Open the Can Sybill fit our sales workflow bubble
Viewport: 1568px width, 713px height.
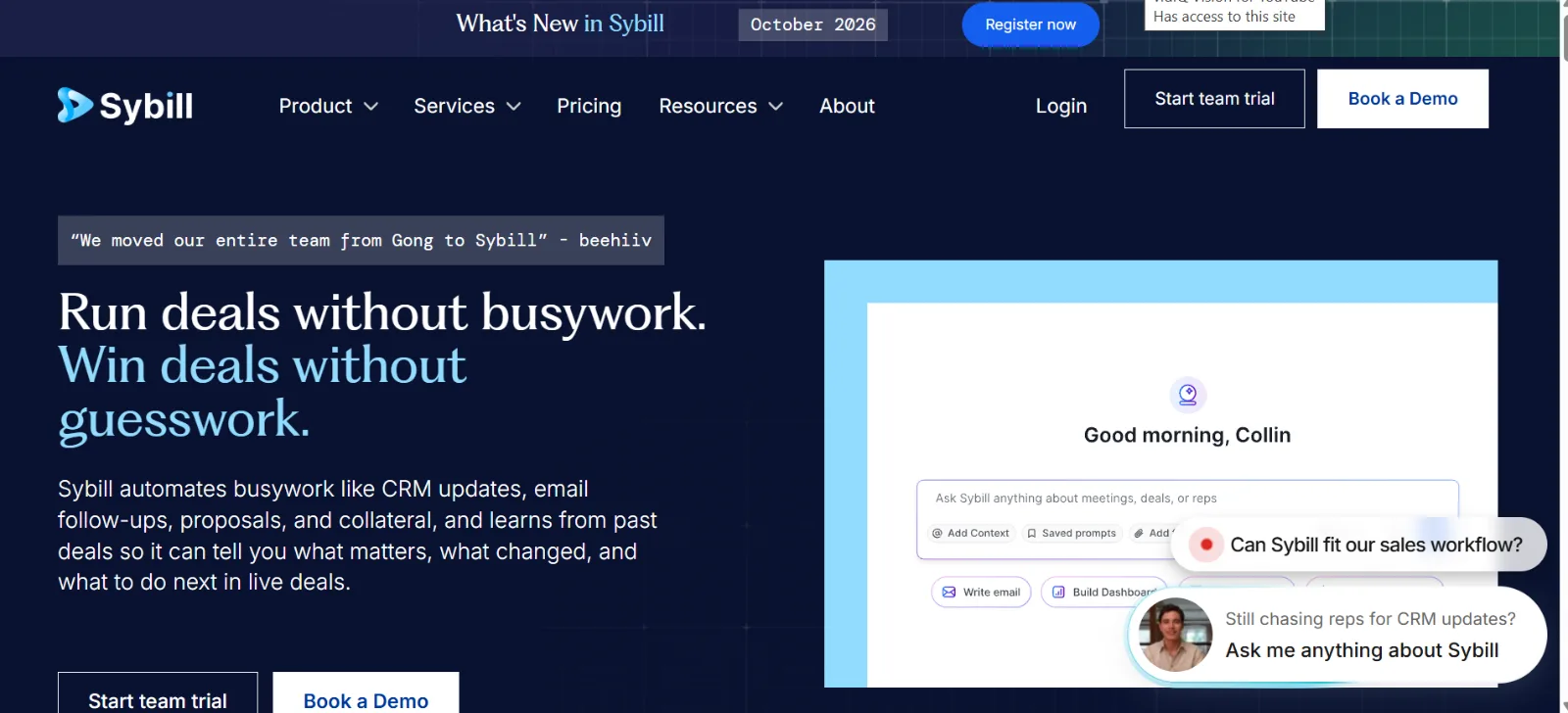point(1359,545)
